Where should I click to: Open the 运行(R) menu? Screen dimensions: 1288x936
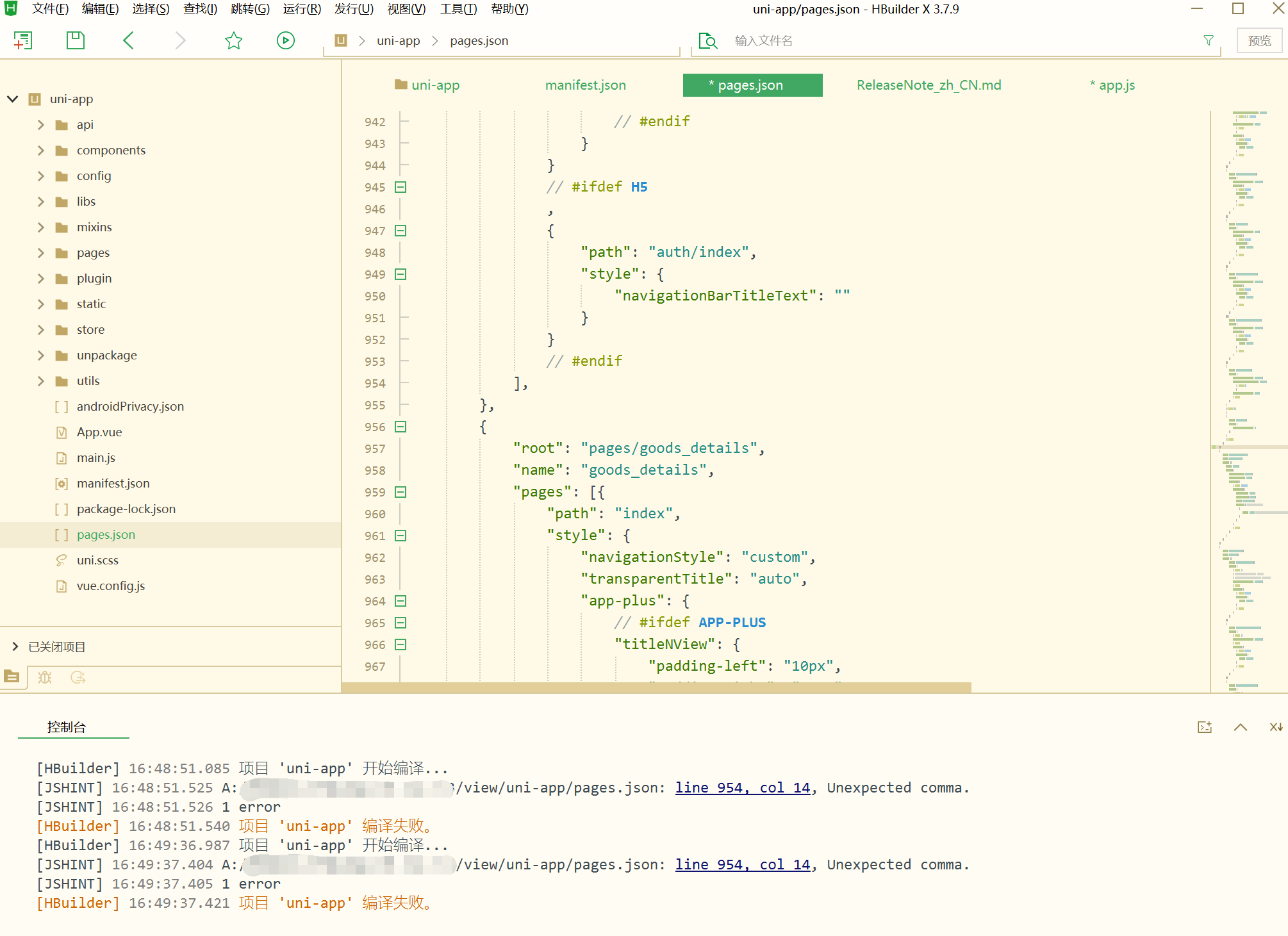tap(302, 9)
